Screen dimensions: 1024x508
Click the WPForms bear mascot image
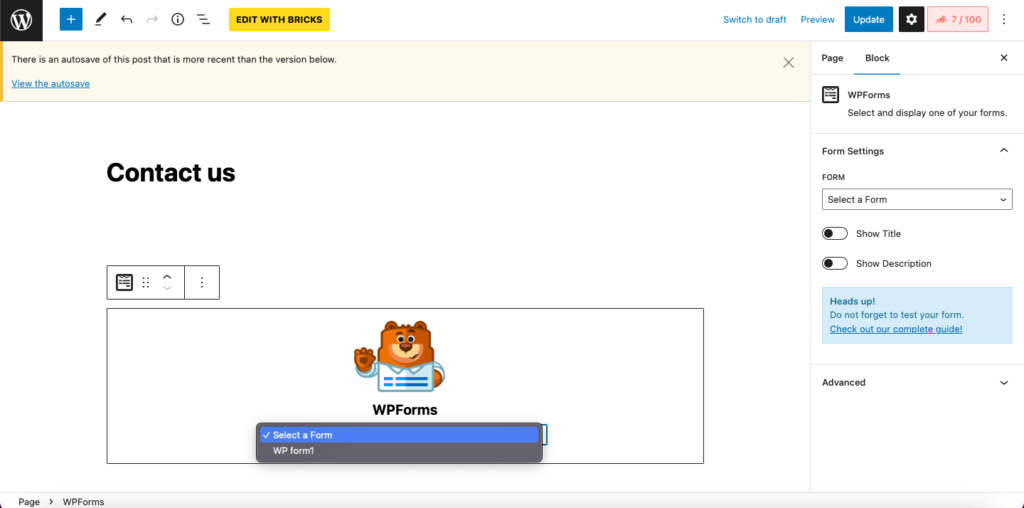(400, 357)
